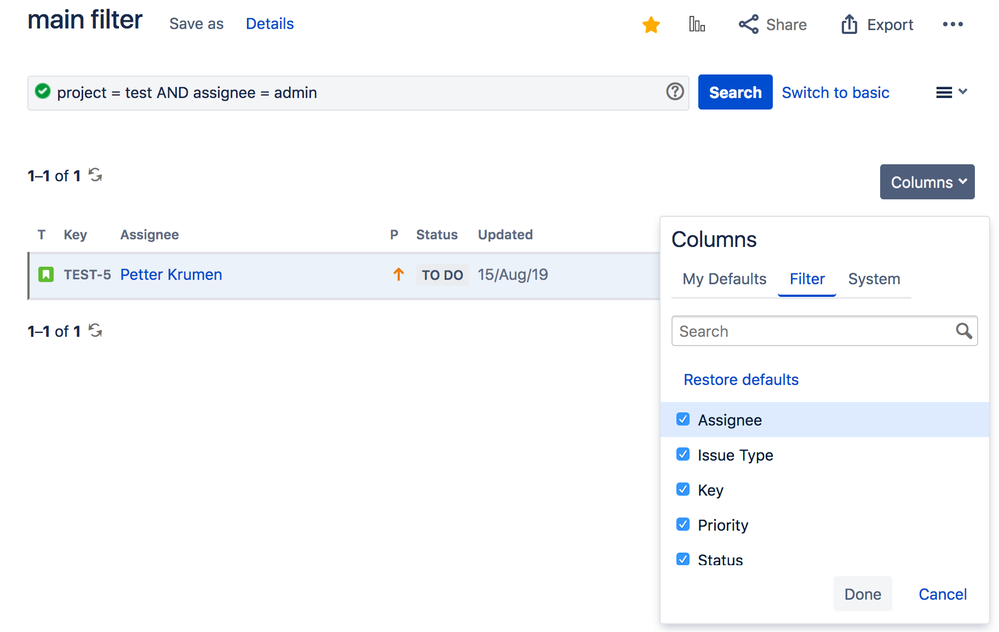The width and height of the screenshot is (999, 632).
Task: Open the chart views icon
Action: coord(697,24)
